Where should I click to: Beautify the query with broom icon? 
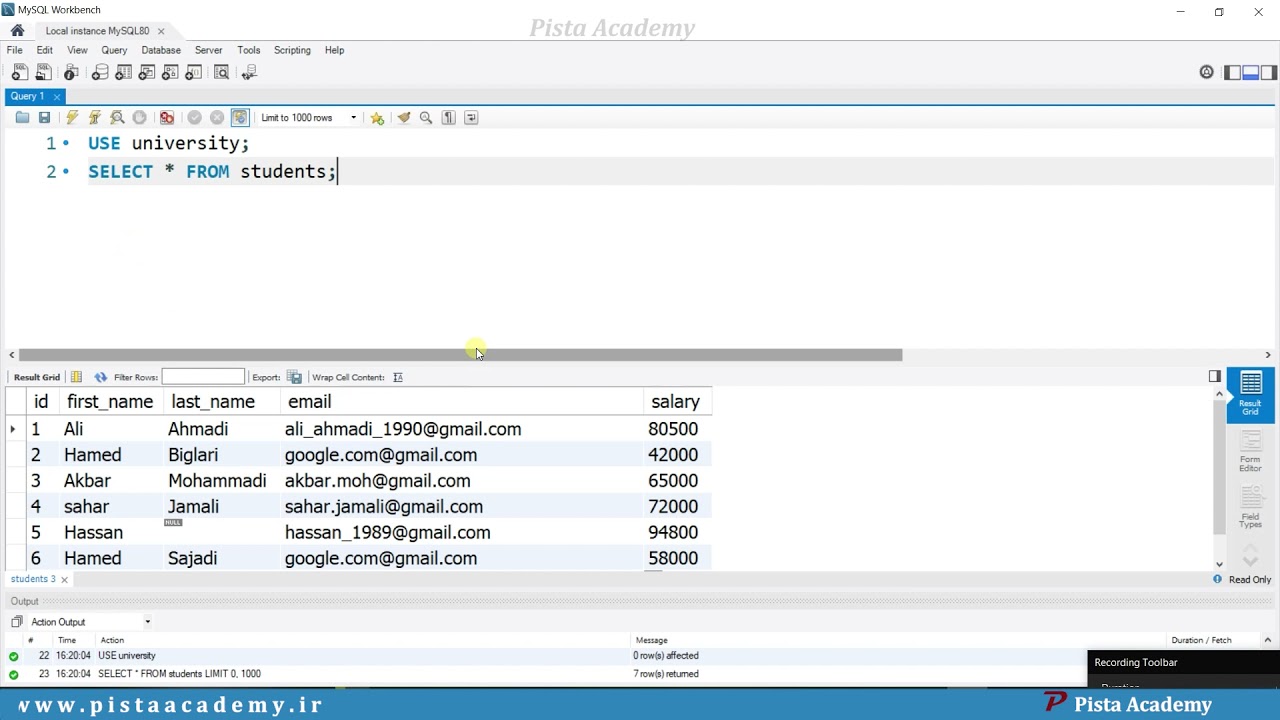tap(404, 118)
